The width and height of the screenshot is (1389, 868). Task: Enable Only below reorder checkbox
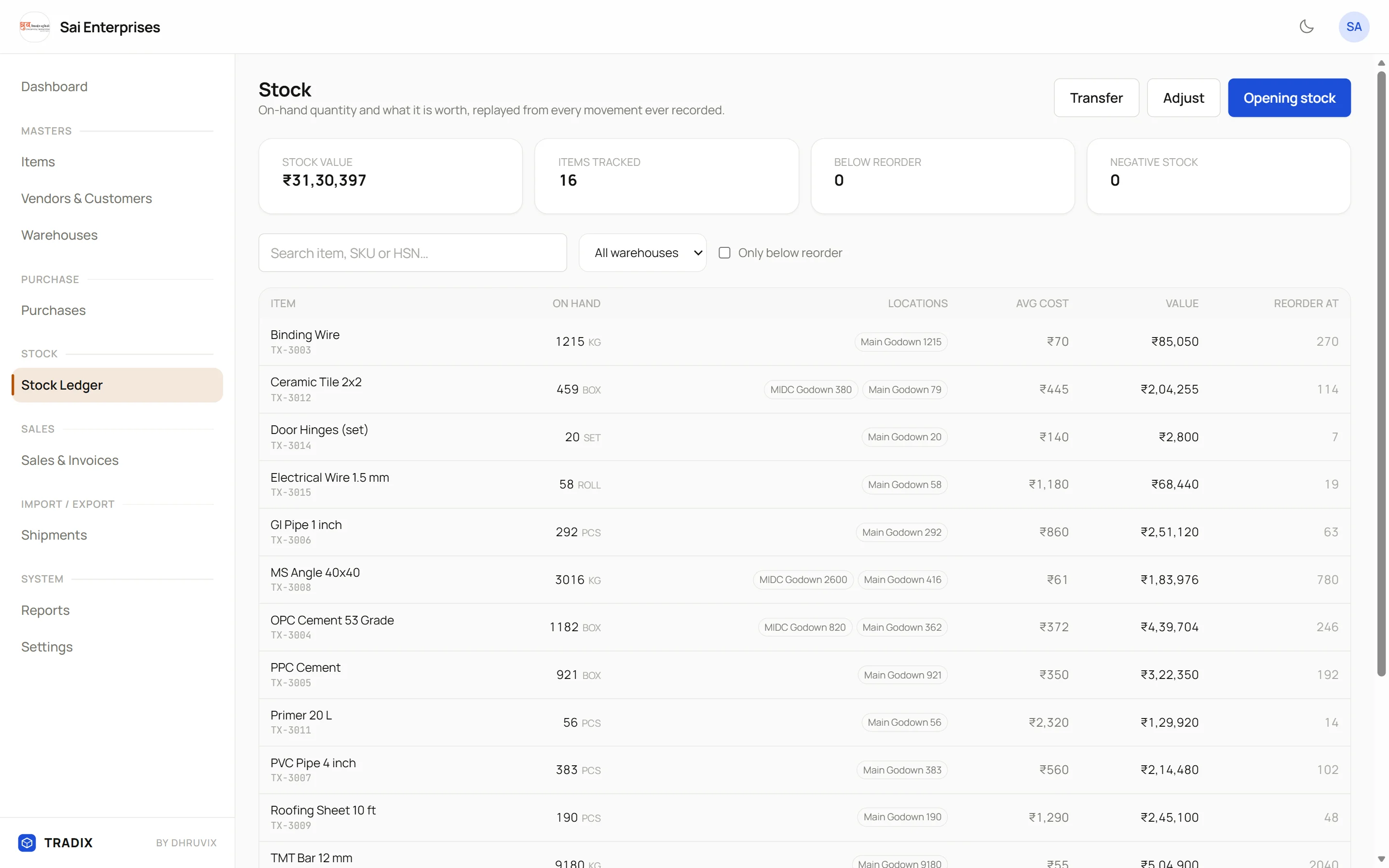tap(724, 253)
